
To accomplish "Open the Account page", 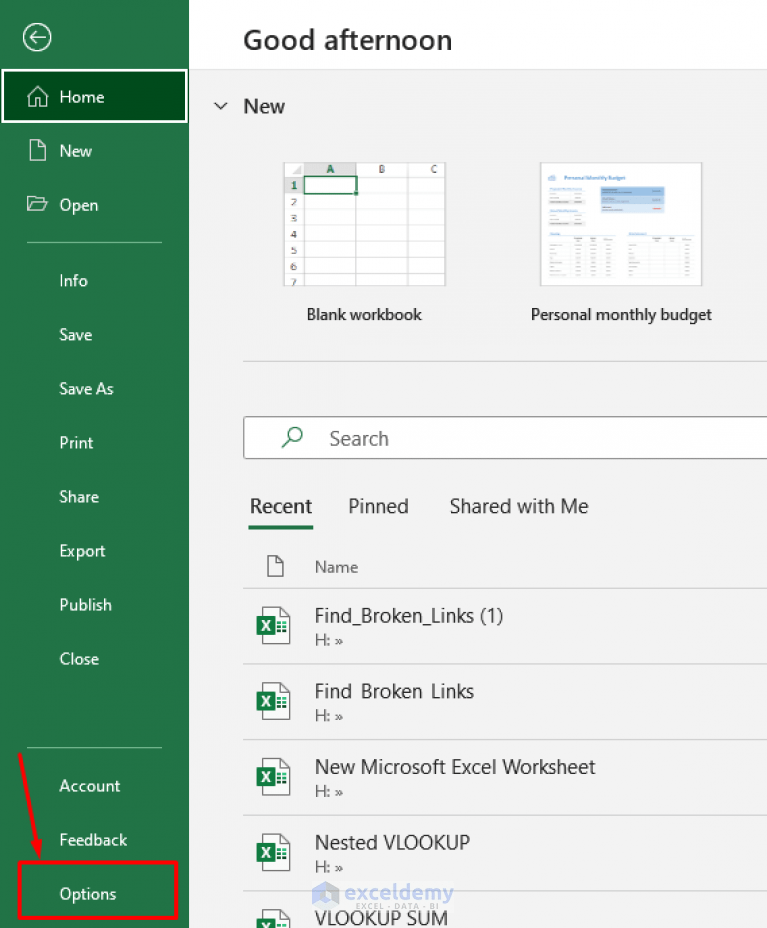I will 89,786.
